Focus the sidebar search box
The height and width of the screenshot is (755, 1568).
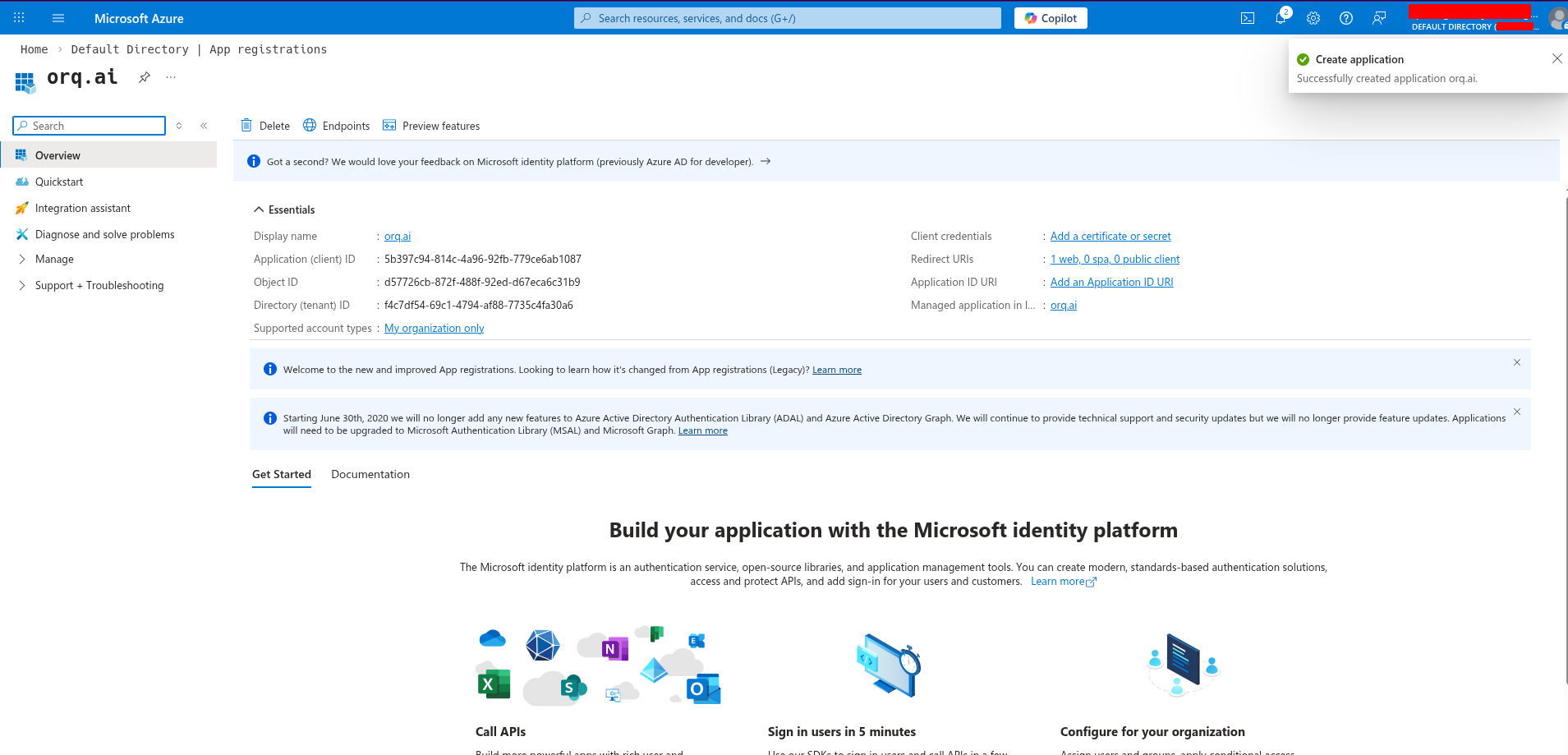click(88, 125)
